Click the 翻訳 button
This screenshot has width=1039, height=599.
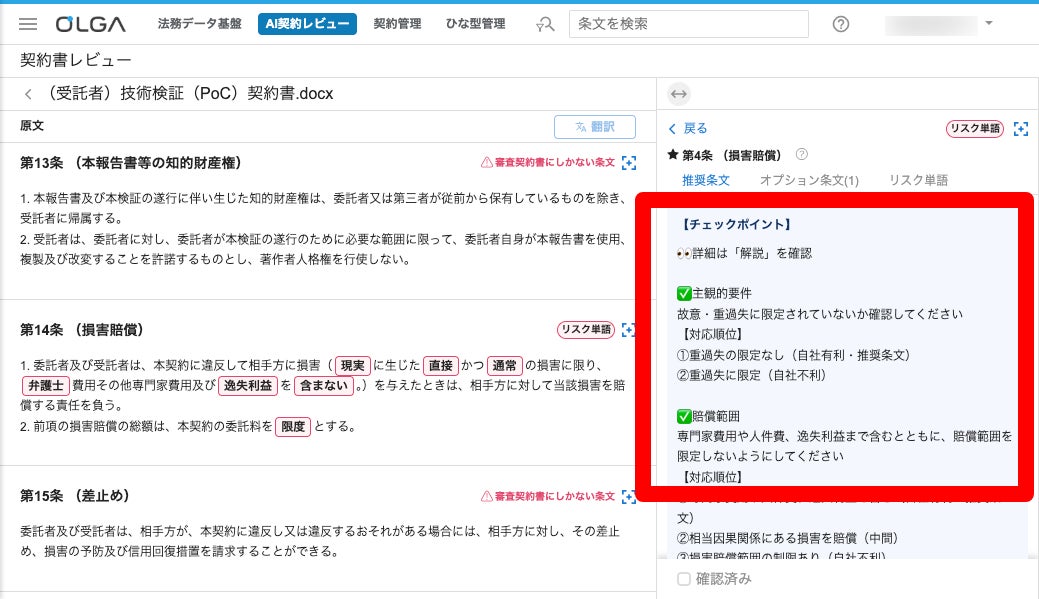(x=595, y=127)
